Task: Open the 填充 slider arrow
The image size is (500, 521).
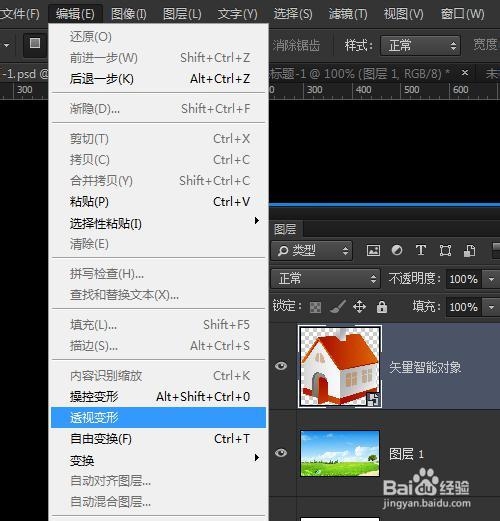Action: [x=491, y=307]
